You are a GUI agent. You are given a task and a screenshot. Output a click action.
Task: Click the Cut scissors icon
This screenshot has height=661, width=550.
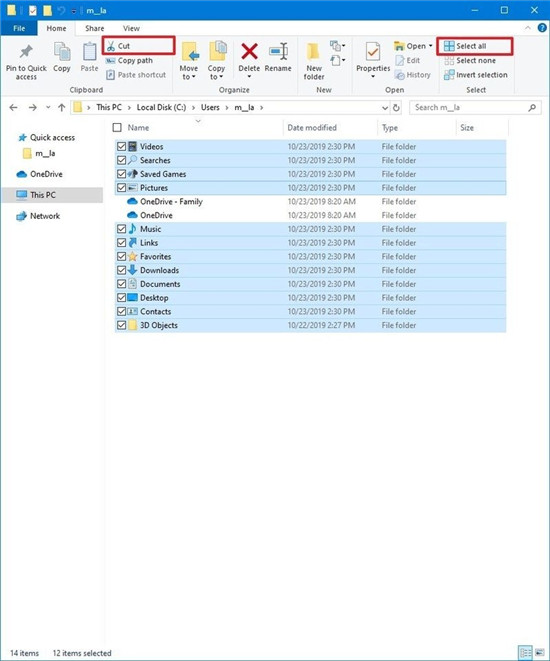point(111,46)
